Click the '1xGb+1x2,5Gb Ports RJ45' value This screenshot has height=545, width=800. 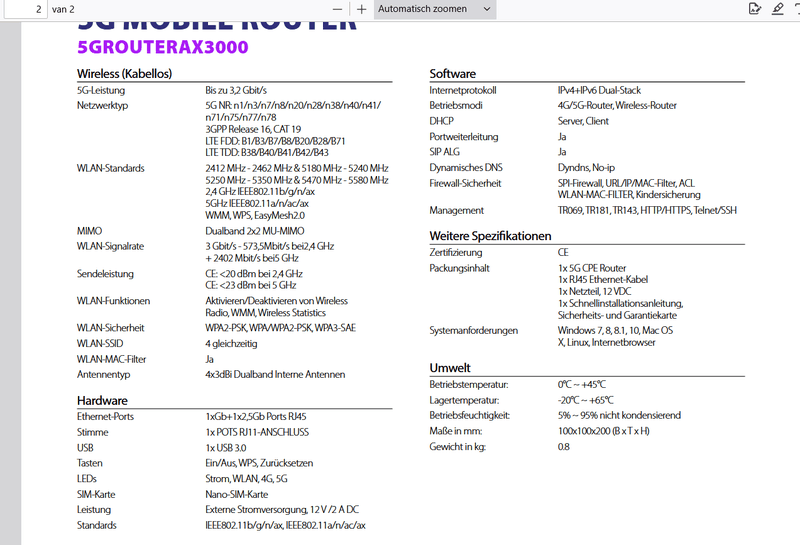click(x=256, y=417)
